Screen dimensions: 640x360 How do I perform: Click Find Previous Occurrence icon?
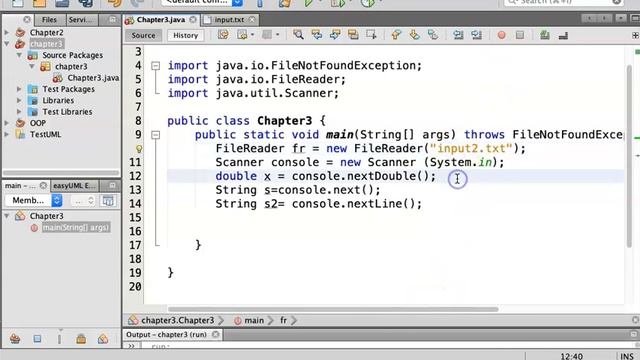click(317, 35)
